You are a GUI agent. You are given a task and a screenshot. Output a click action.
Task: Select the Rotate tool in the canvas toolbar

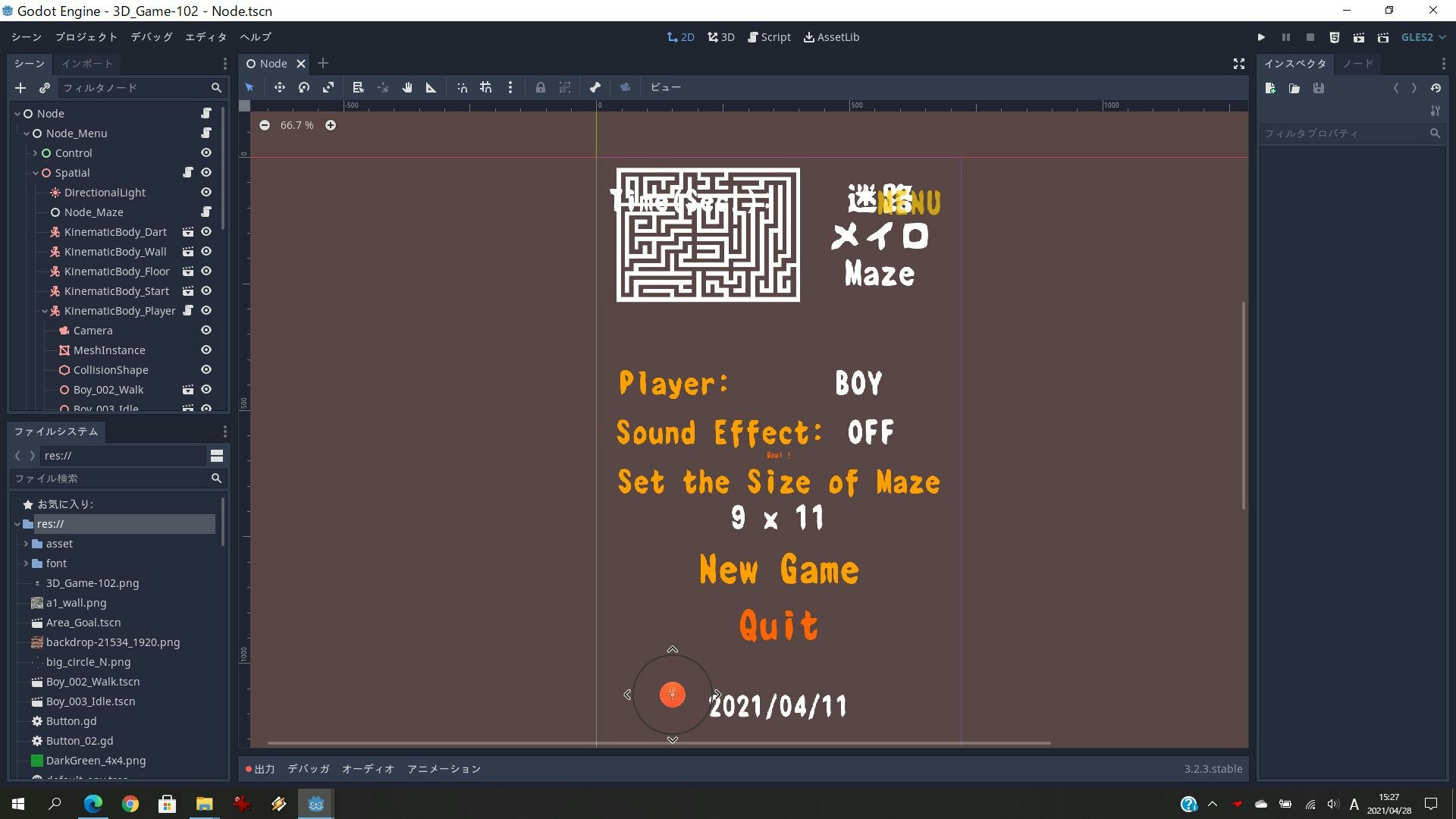(x=304, y=87)
